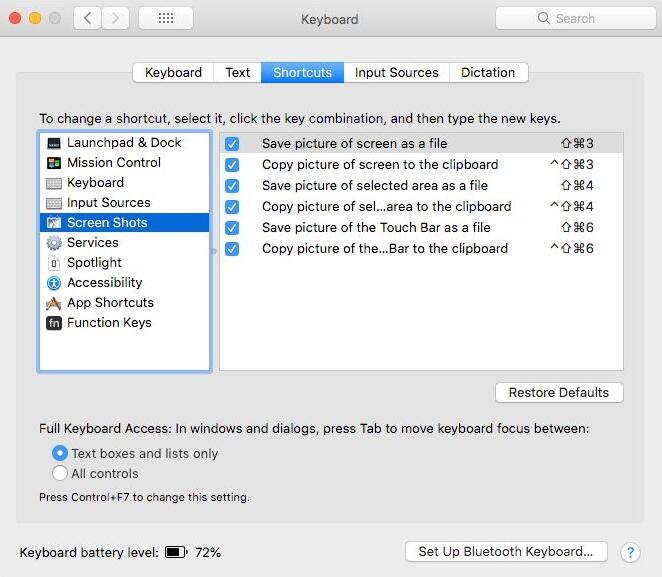Screen dimensions: 662x577
Task: Show all preferences grid button
Action: (166, 18)
